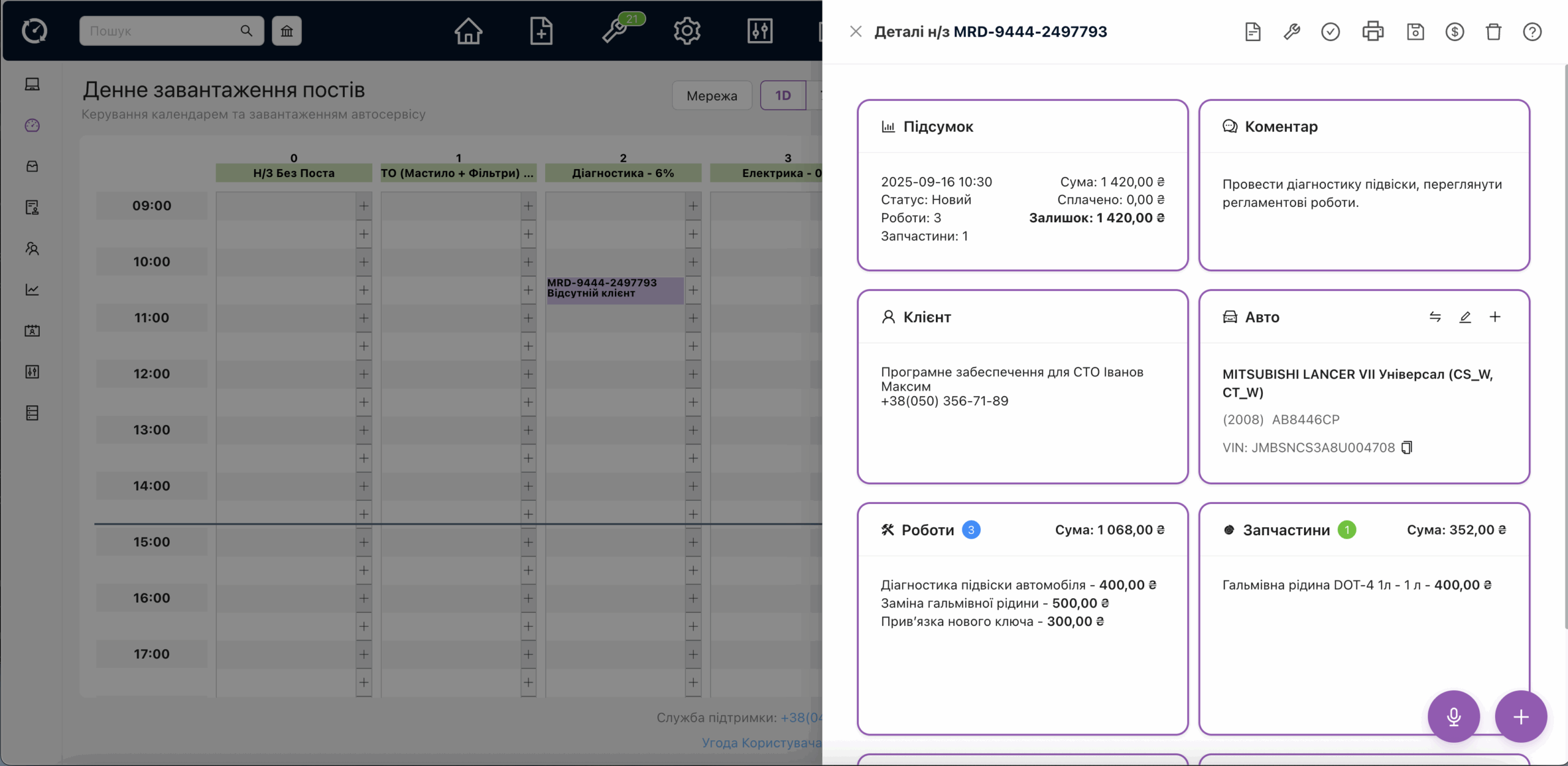Edit the vehicle with pencil icon
Image resolution: width=1568 pixels, height=766 pixels.
(x=1465, y=317)
